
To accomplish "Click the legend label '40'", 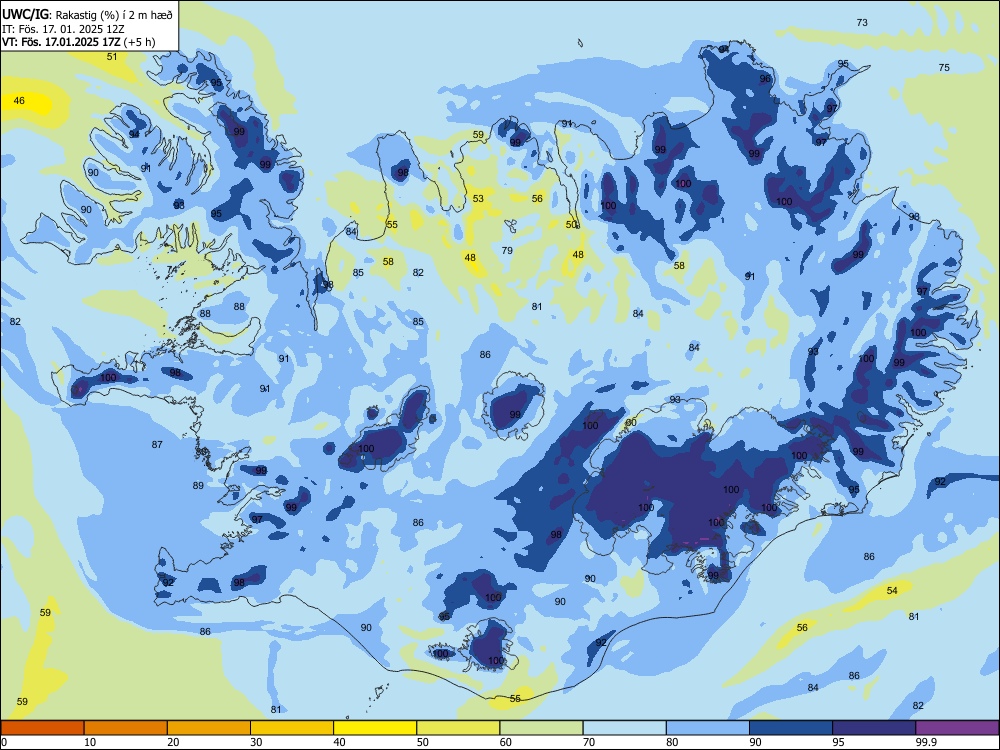I will 340,742.
